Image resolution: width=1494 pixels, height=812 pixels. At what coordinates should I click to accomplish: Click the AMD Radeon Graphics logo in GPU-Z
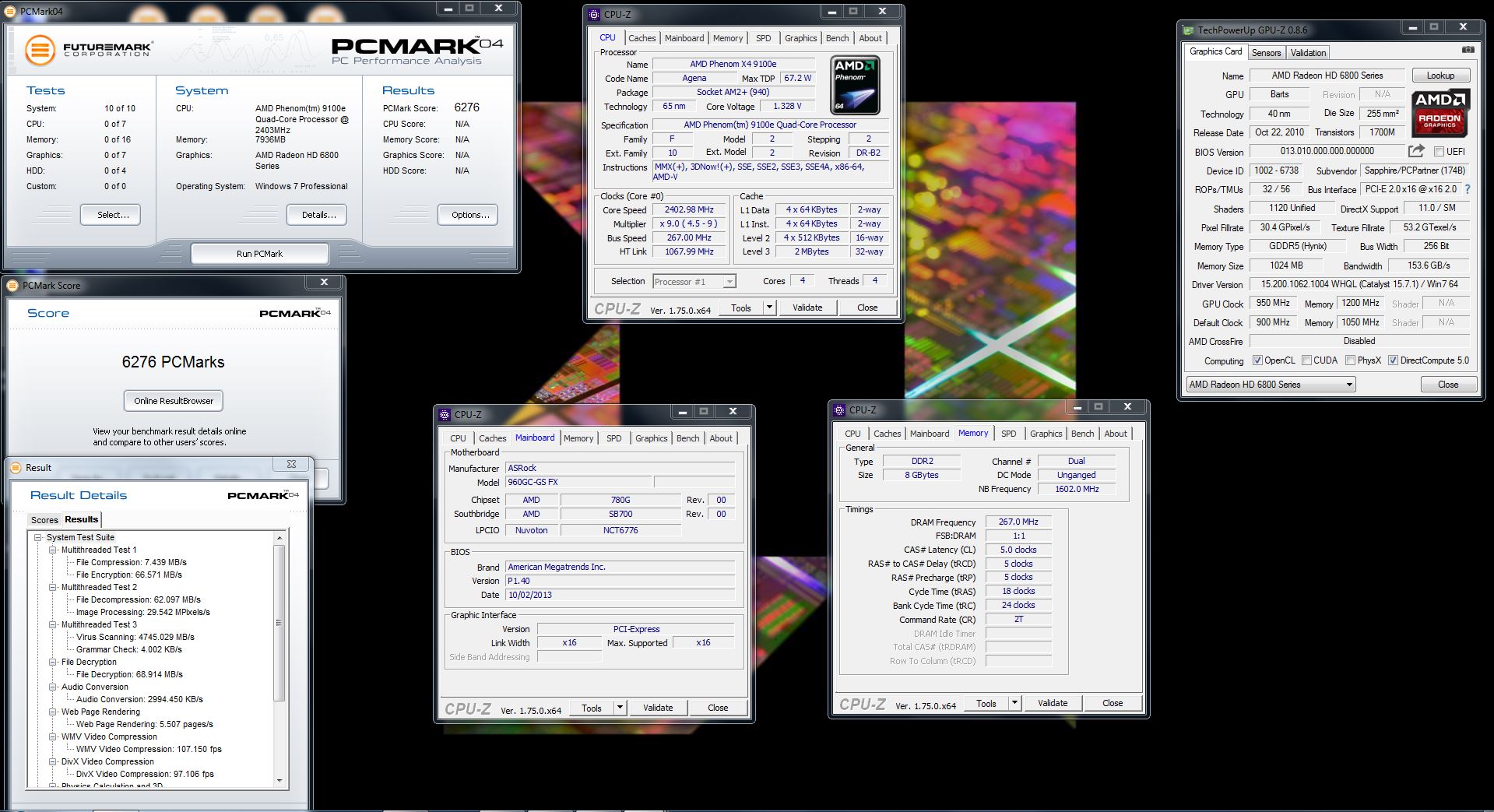1440,112
